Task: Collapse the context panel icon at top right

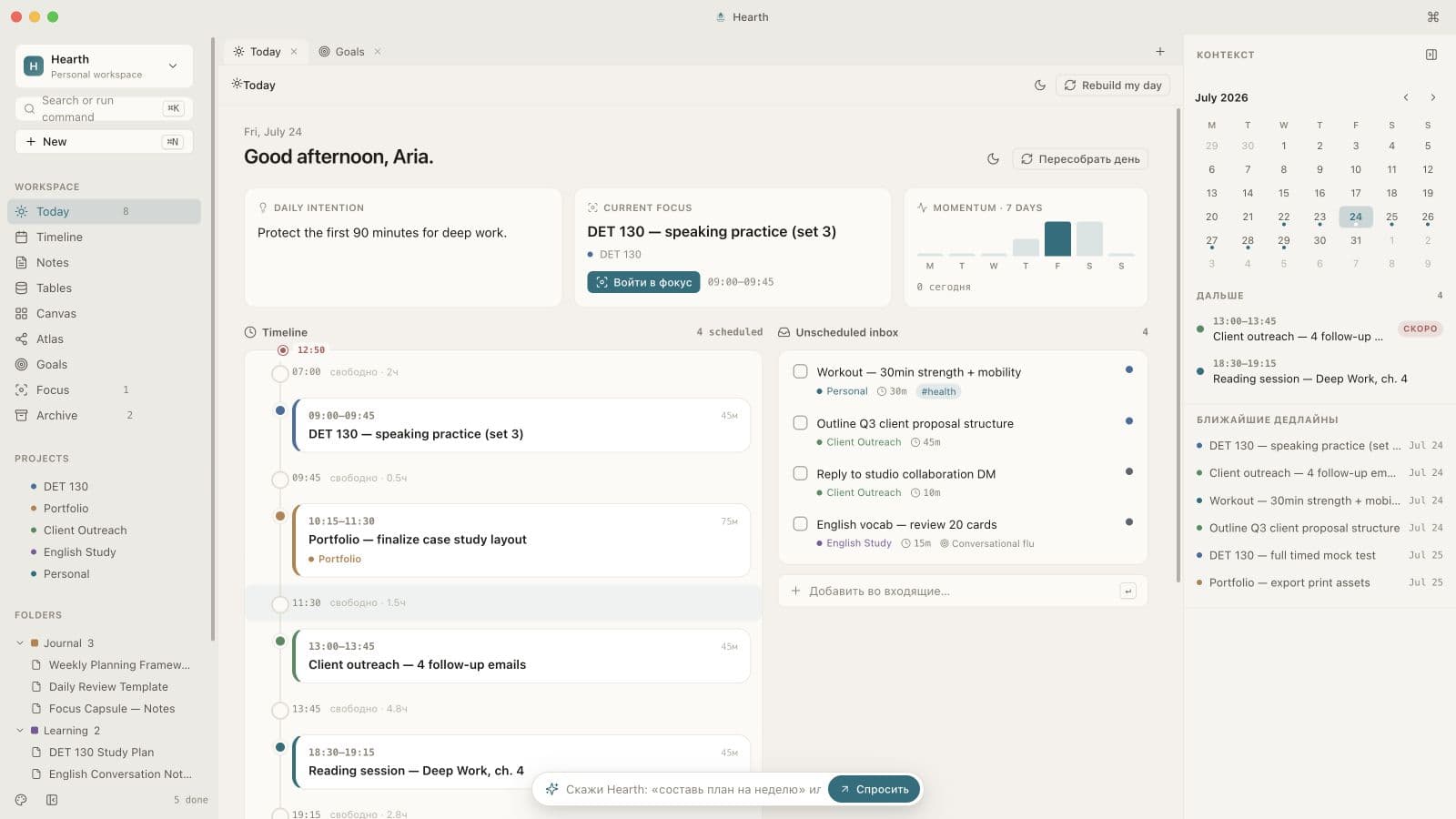Action: [1431, 55]
